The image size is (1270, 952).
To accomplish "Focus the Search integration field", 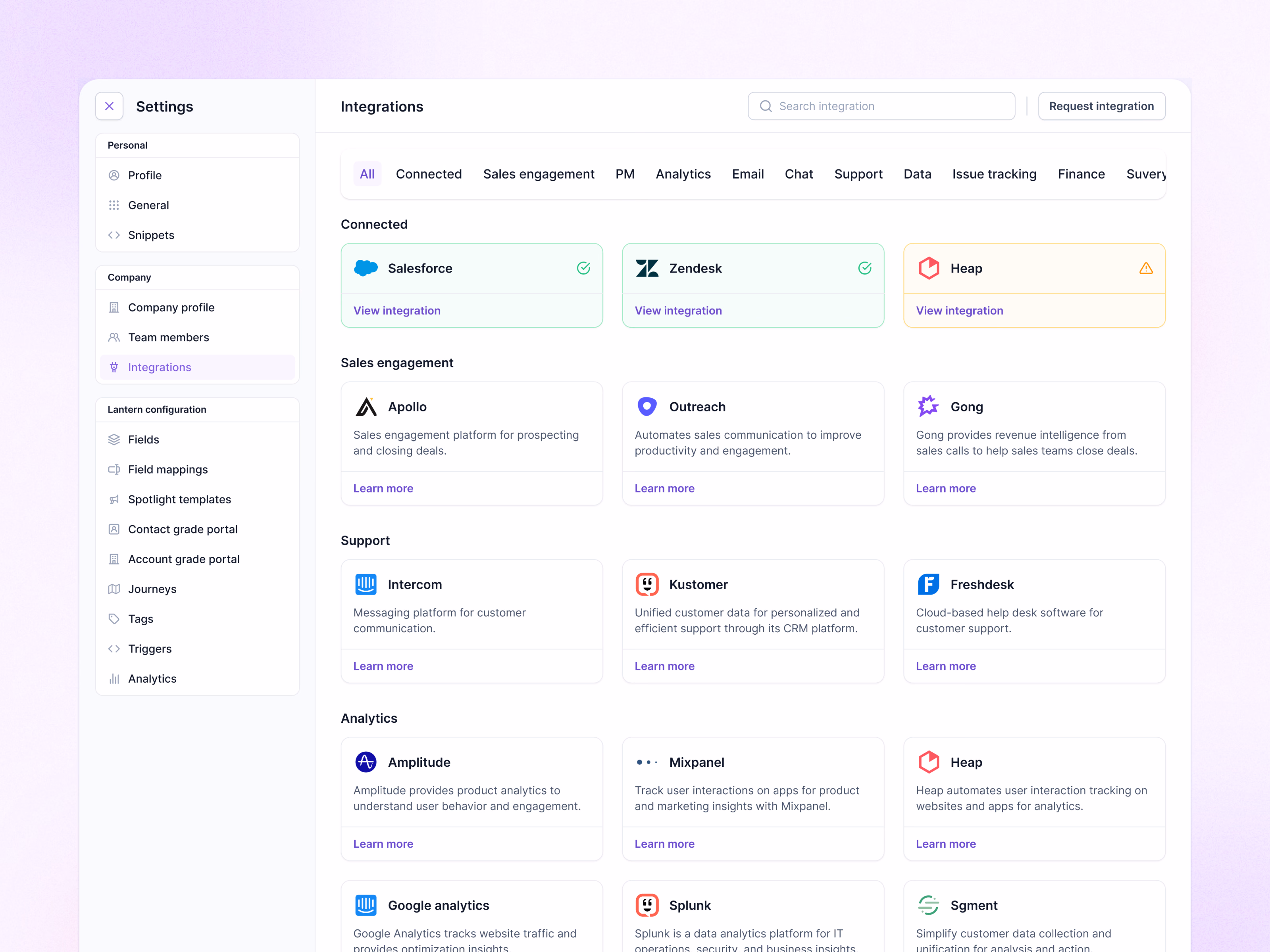I will [881, 106].
